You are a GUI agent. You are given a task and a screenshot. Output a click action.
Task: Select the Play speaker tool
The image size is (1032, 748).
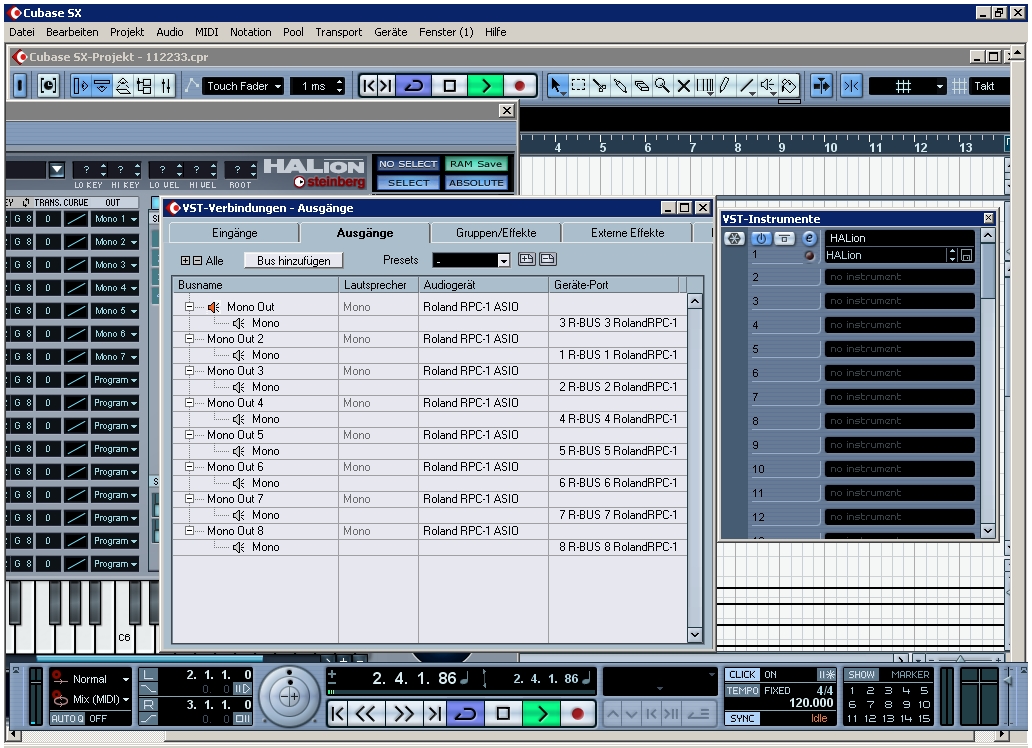[767, 86]
